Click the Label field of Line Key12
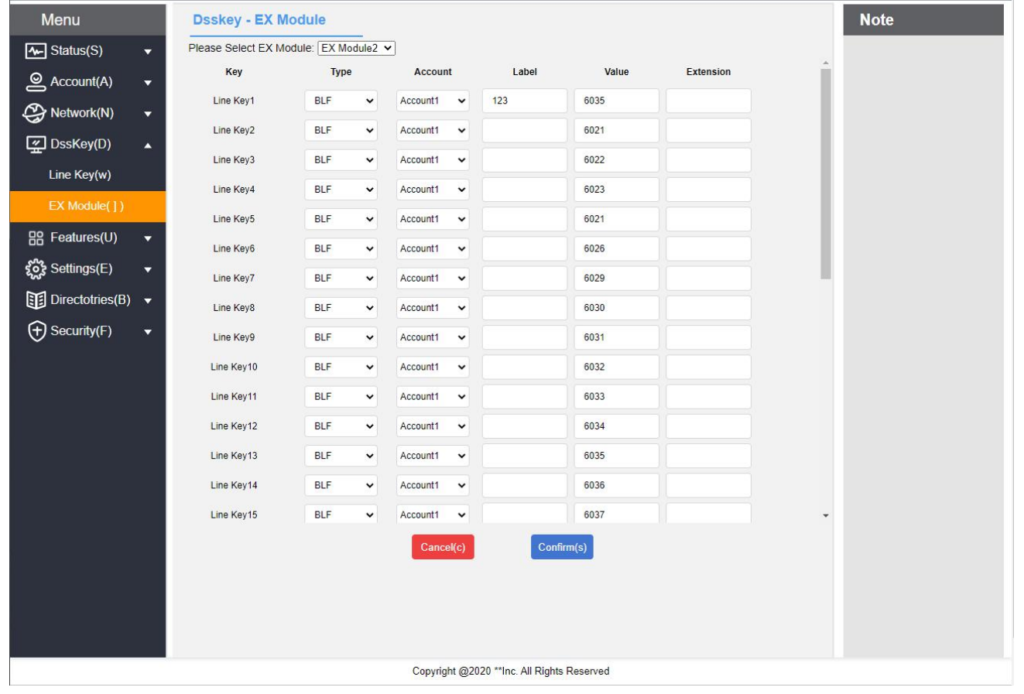 tap(524, 426)
